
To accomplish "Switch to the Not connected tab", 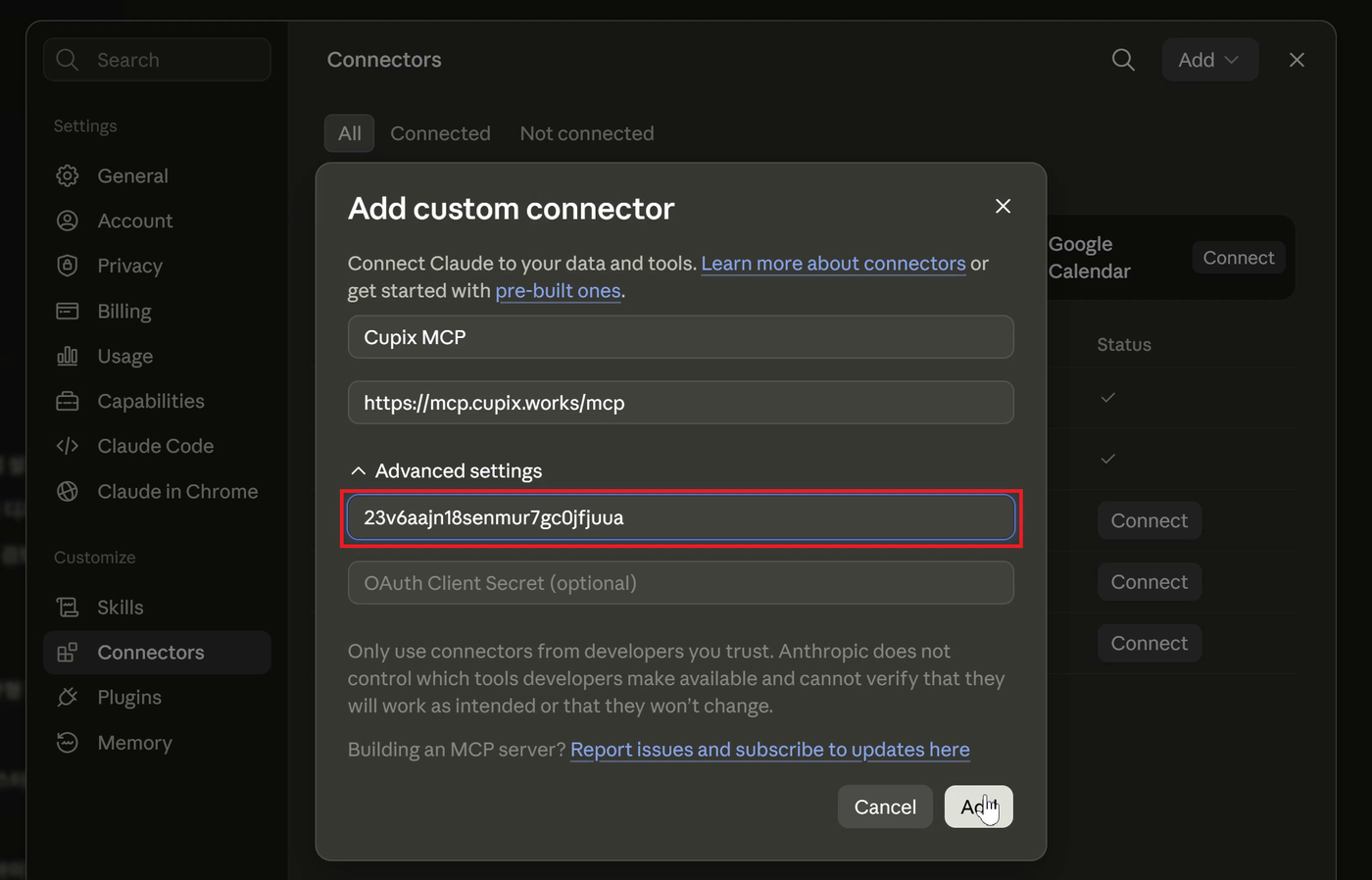I will [x=587, y=133].
